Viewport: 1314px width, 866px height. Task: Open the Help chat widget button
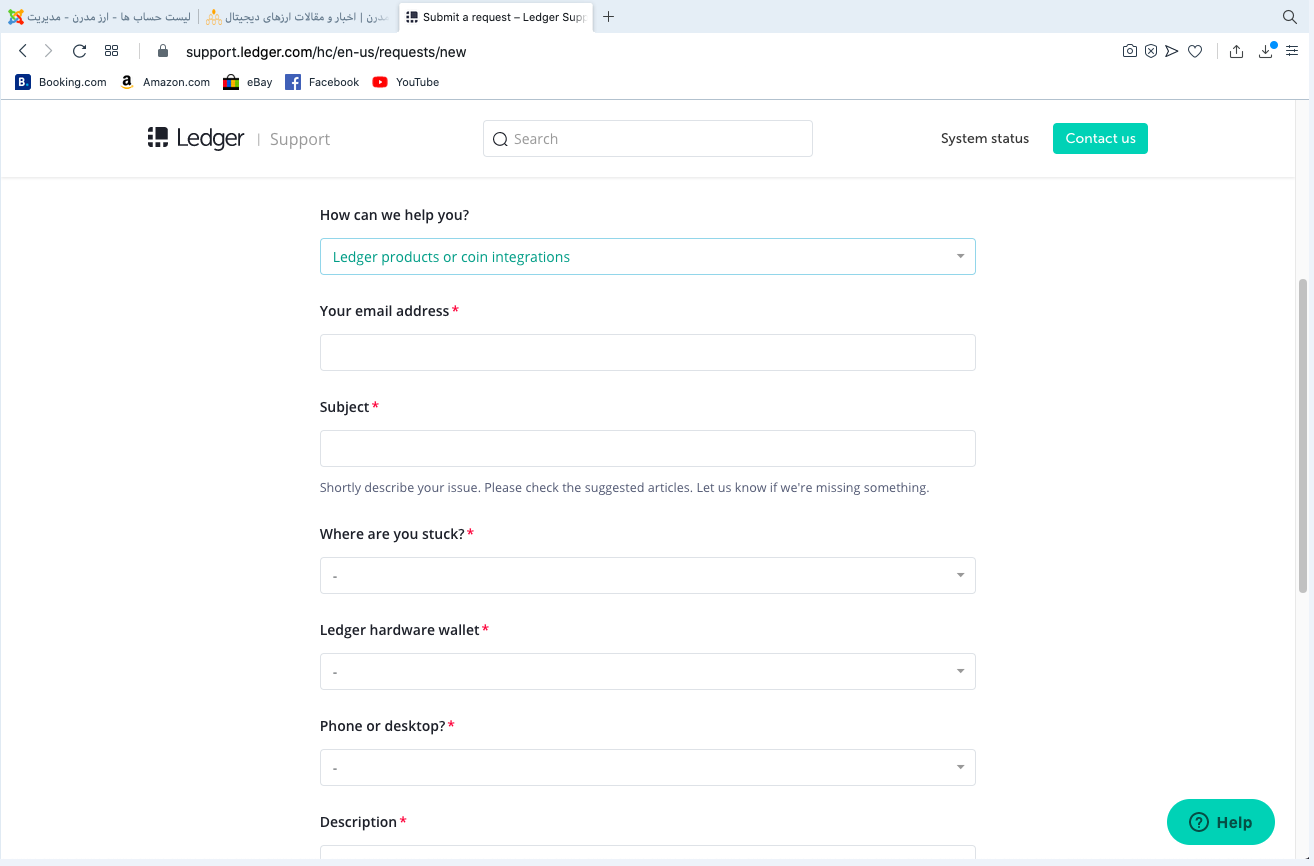(1221, 822)
